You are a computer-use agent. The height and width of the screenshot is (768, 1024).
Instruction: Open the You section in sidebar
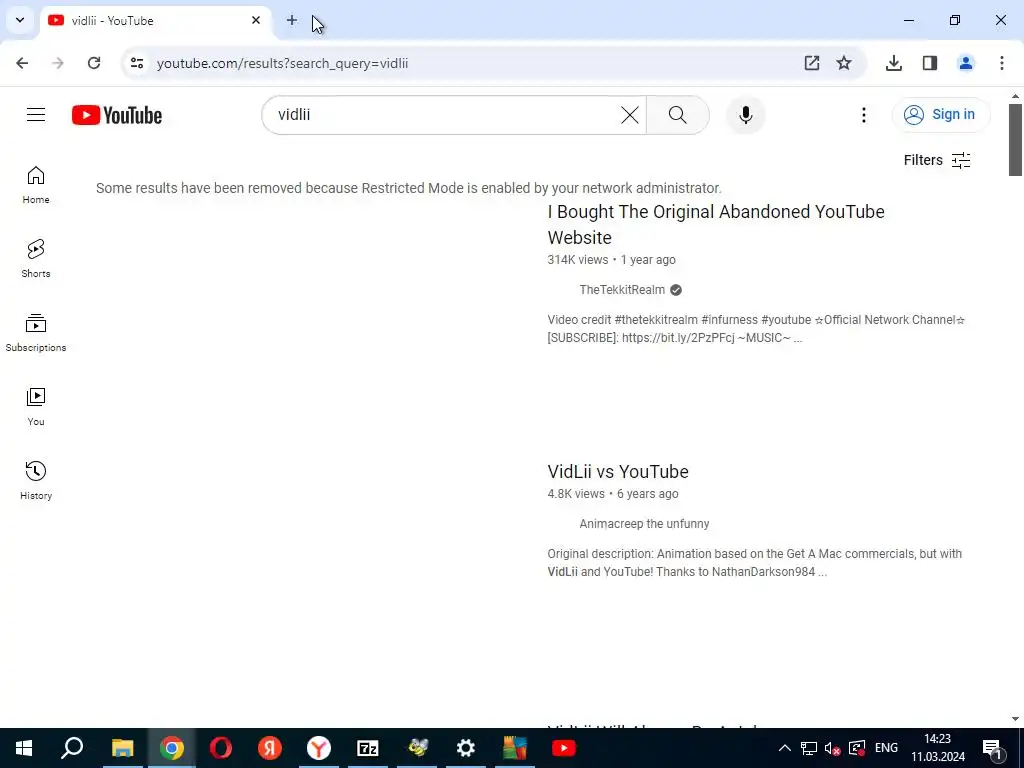click(36, 406)
